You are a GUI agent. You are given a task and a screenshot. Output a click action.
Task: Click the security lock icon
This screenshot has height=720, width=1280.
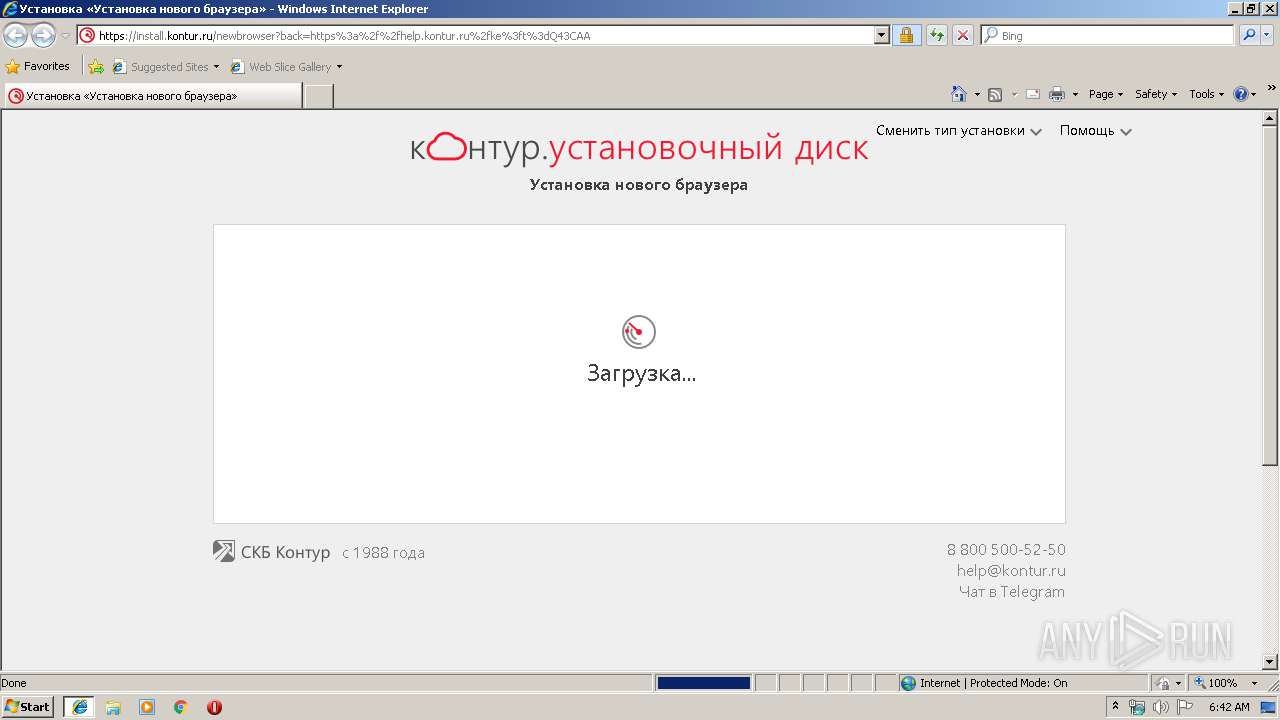[x=906, y=35]
